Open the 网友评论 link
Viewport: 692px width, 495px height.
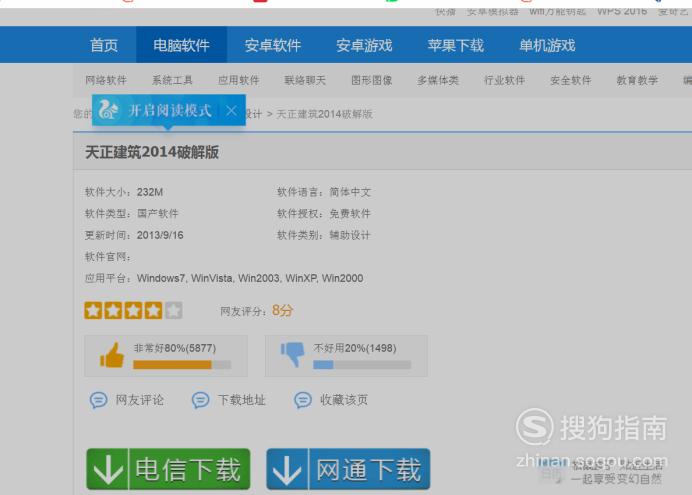[x=139, y=400]
